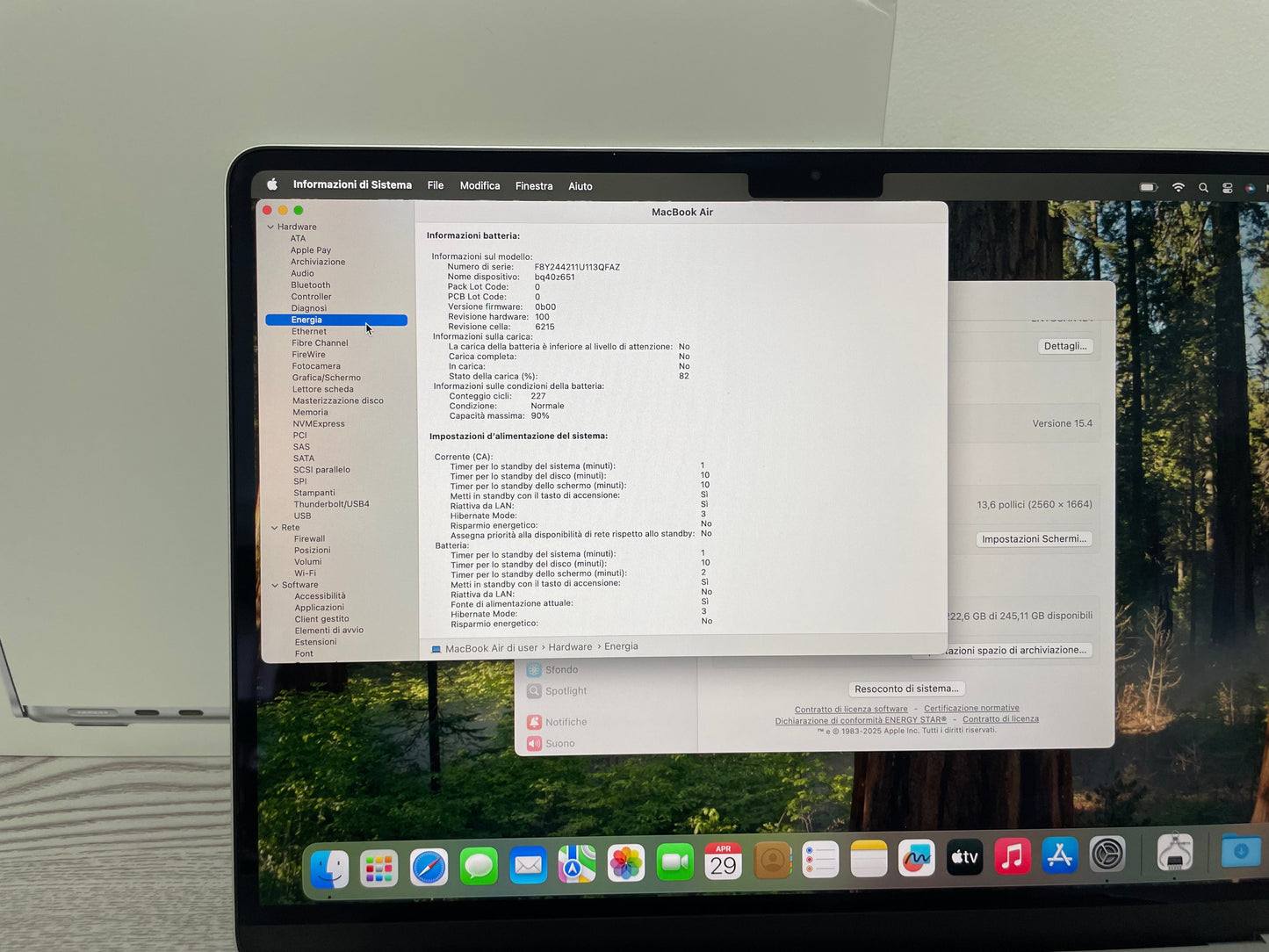Viewport: 1269px width, 952px height.
Task: Open the Apple menu
Action: click(x=272, y=184)
